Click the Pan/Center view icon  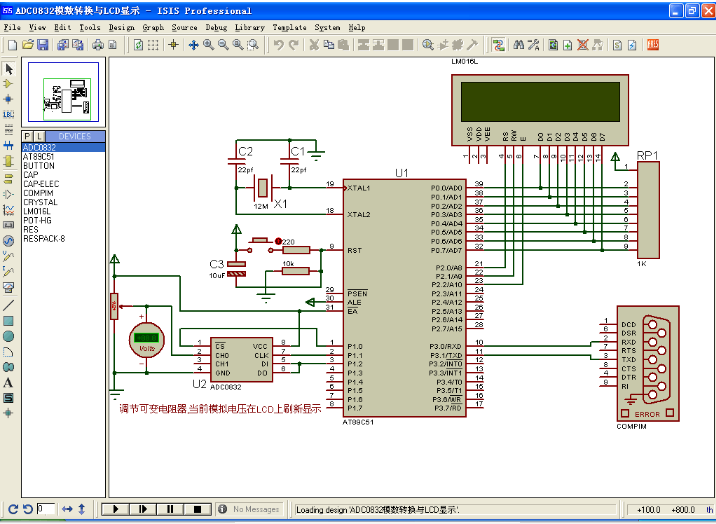(x=194, y=45)
